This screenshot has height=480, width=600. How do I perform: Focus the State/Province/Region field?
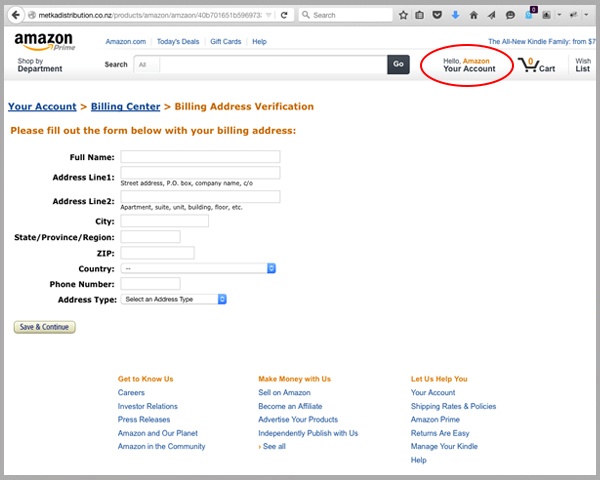(x=150, y=237)
